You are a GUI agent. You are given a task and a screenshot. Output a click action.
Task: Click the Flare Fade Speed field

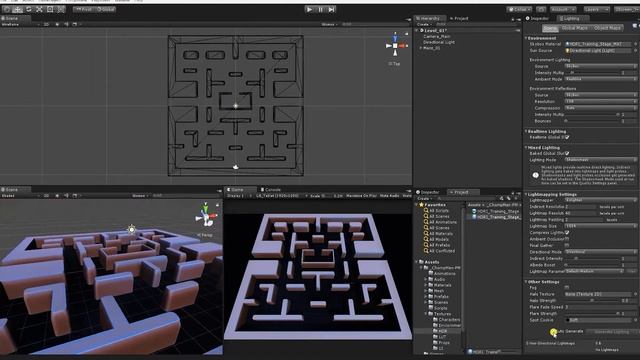click(x=601, y=307)
